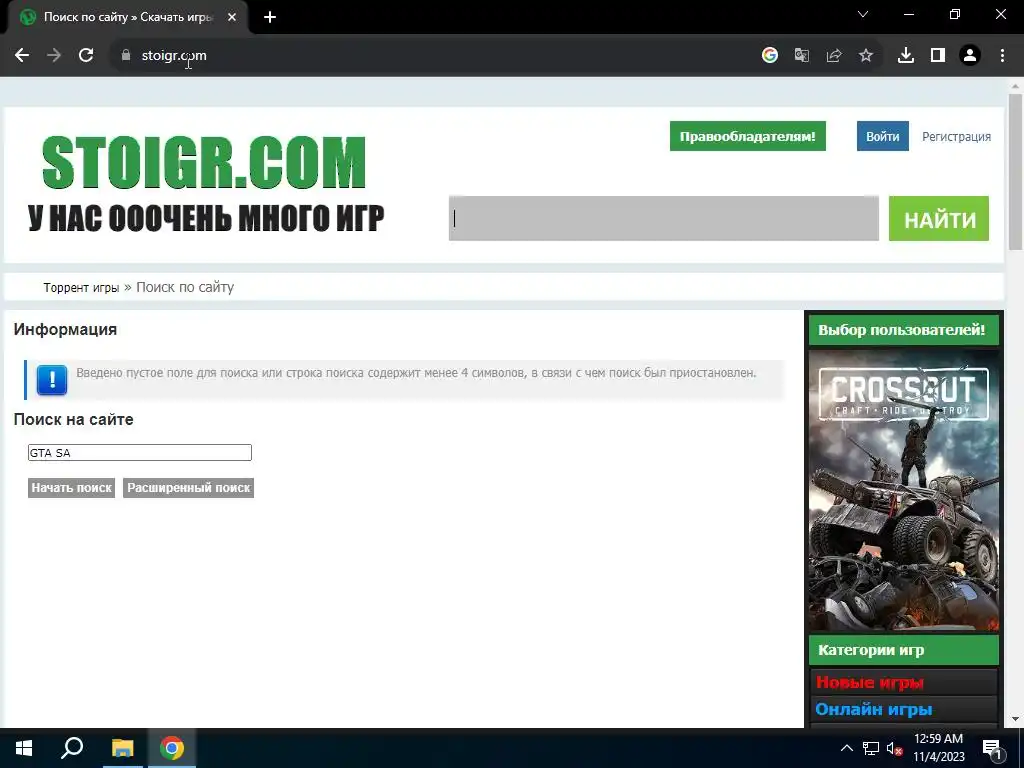Select the Поиск по сайту tab

tap(128, 17)
